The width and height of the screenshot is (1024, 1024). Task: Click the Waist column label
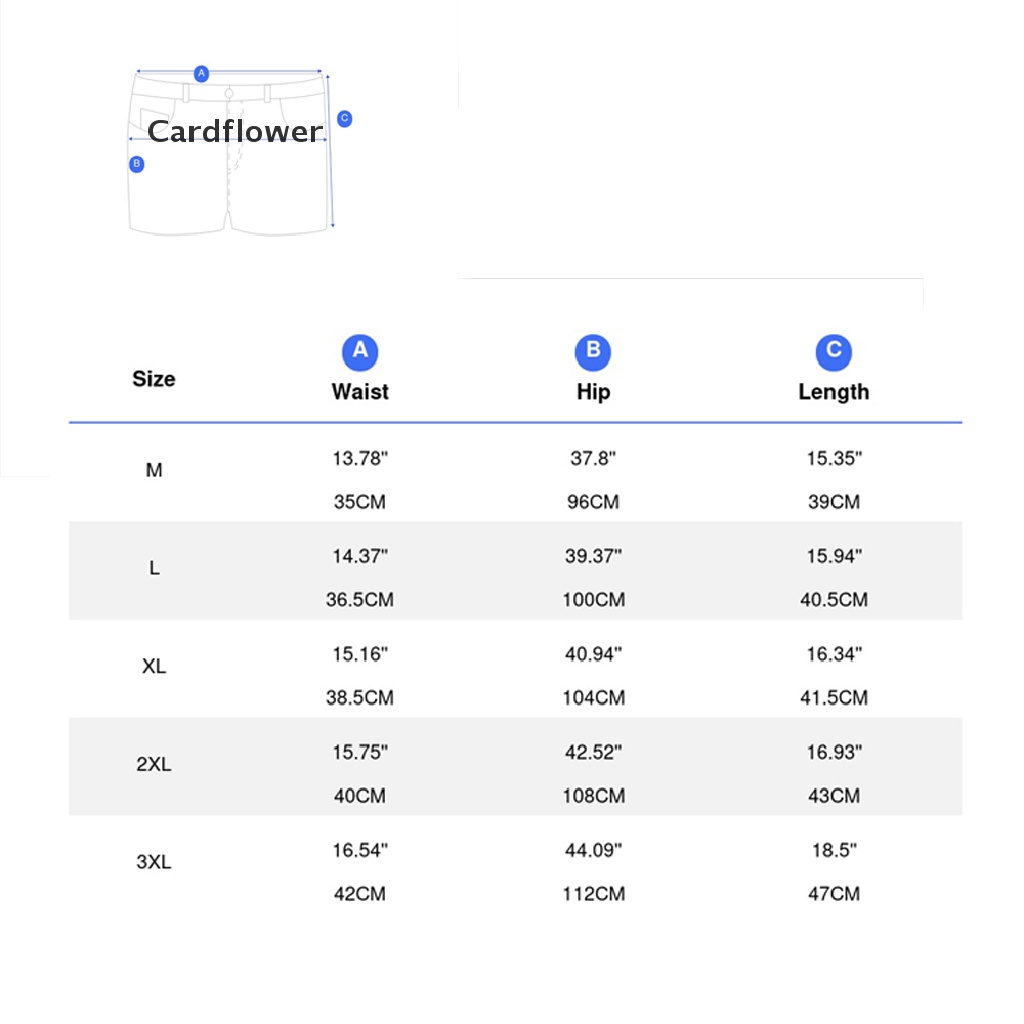[360, 392]
